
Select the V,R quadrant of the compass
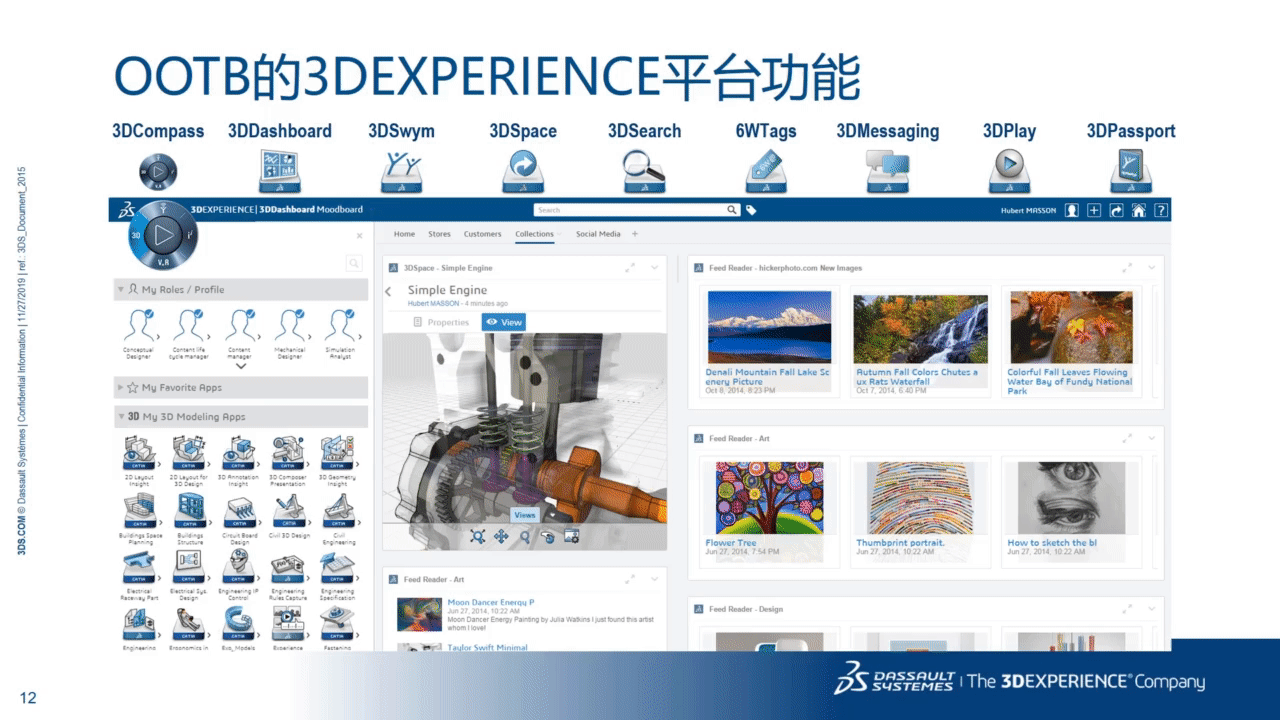tap(162, 263)
